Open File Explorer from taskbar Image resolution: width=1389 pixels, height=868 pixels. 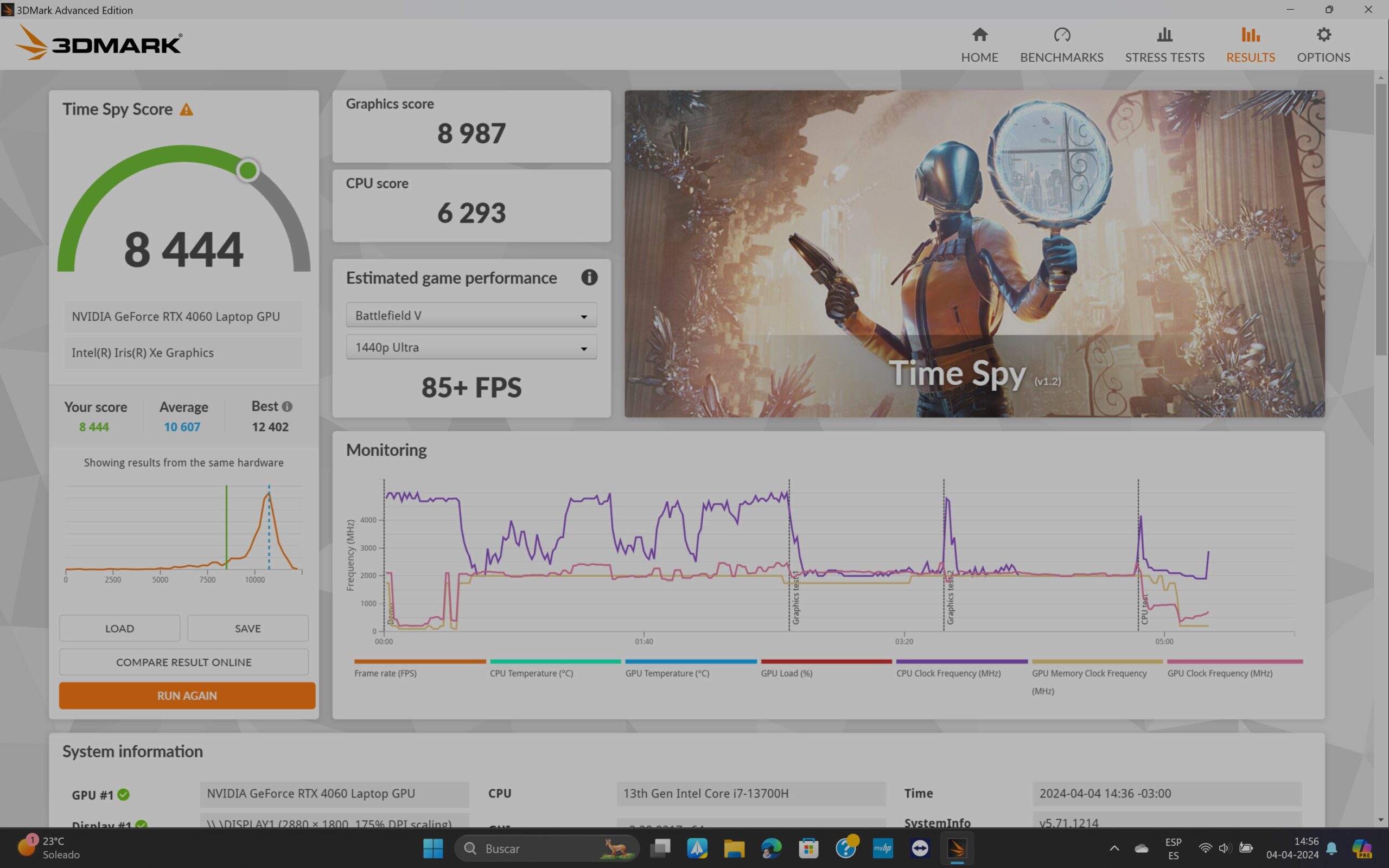coord(734,848)
